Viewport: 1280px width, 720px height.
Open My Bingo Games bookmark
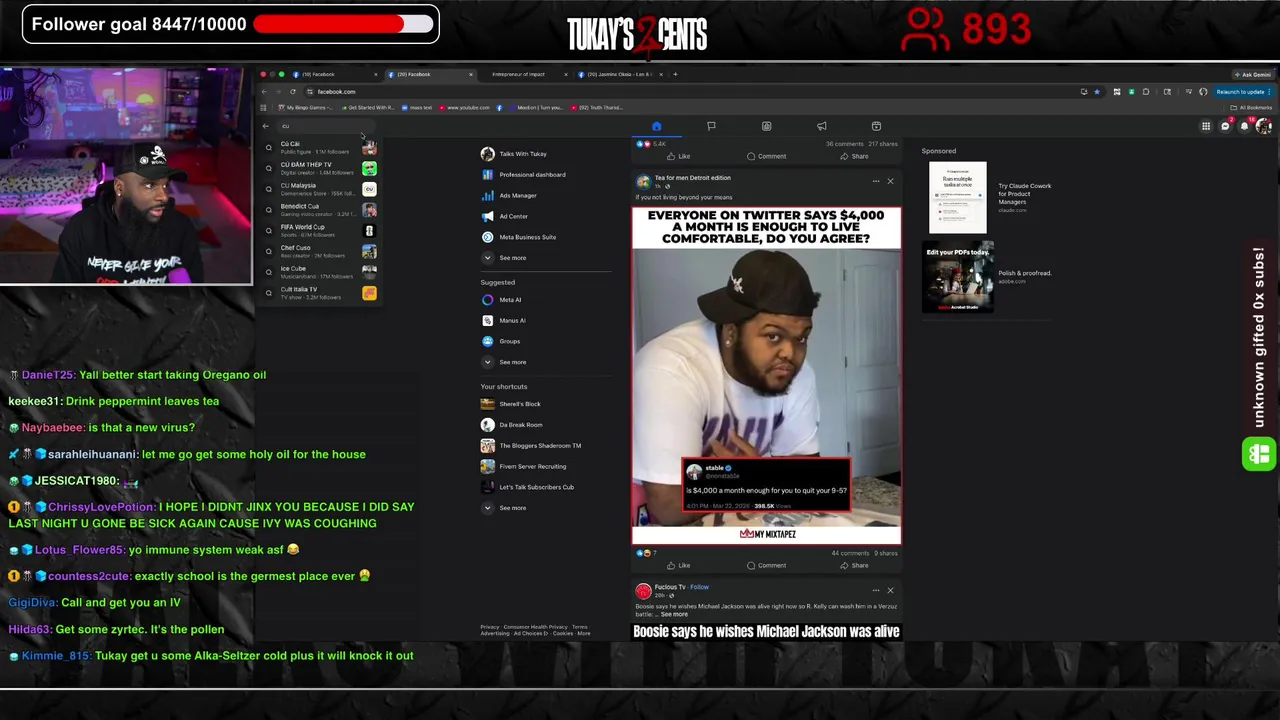click(305, 108)
